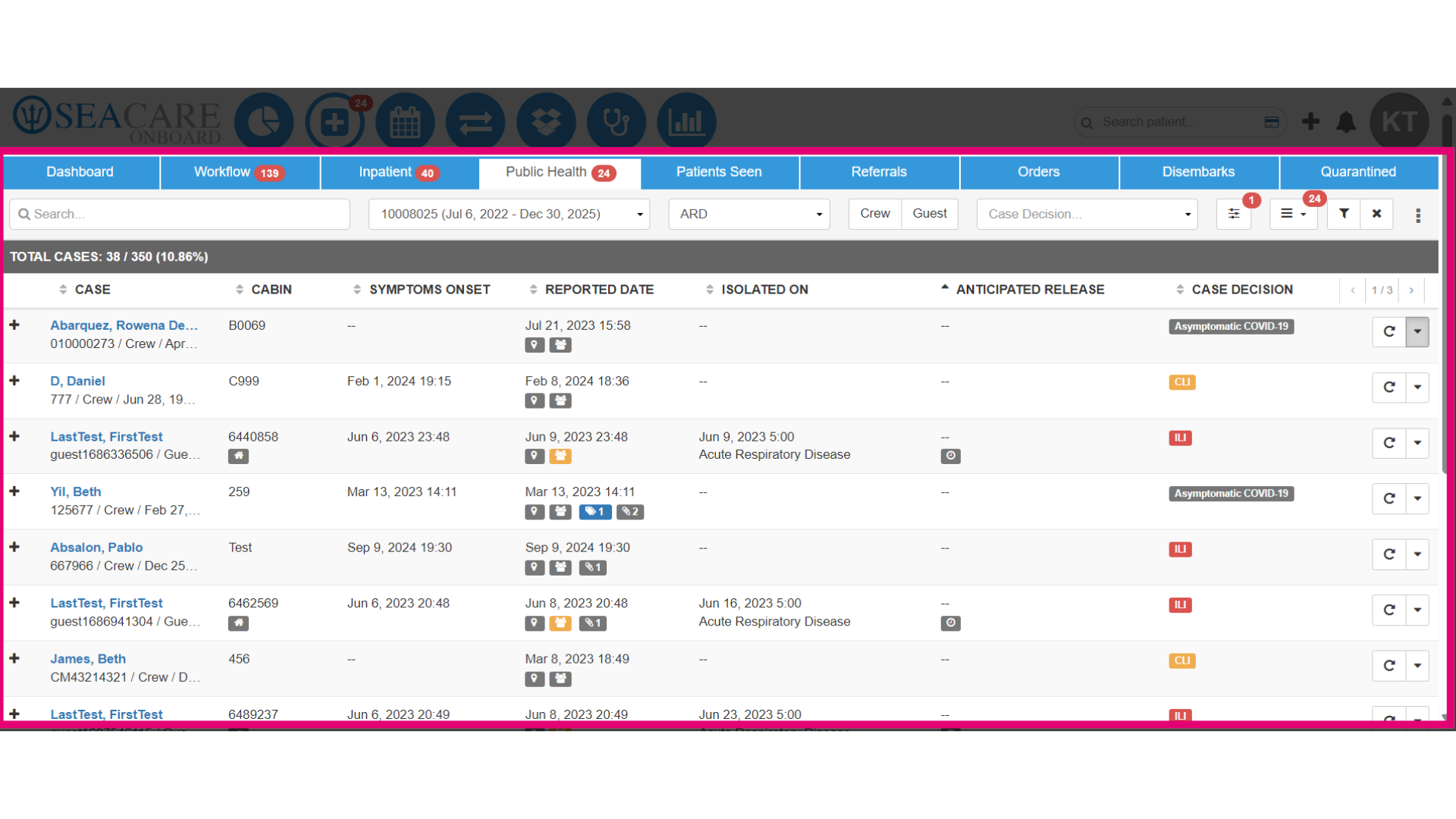1456x819 pixels.
Task: Click the clock icon on first LastTest row
Action: pyautogui.click(x=950, y=456)
